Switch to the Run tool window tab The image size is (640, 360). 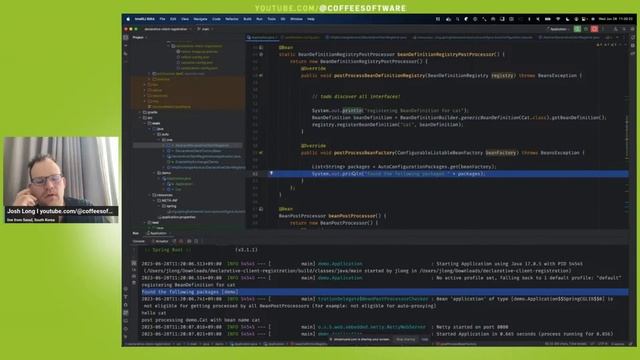136,233
